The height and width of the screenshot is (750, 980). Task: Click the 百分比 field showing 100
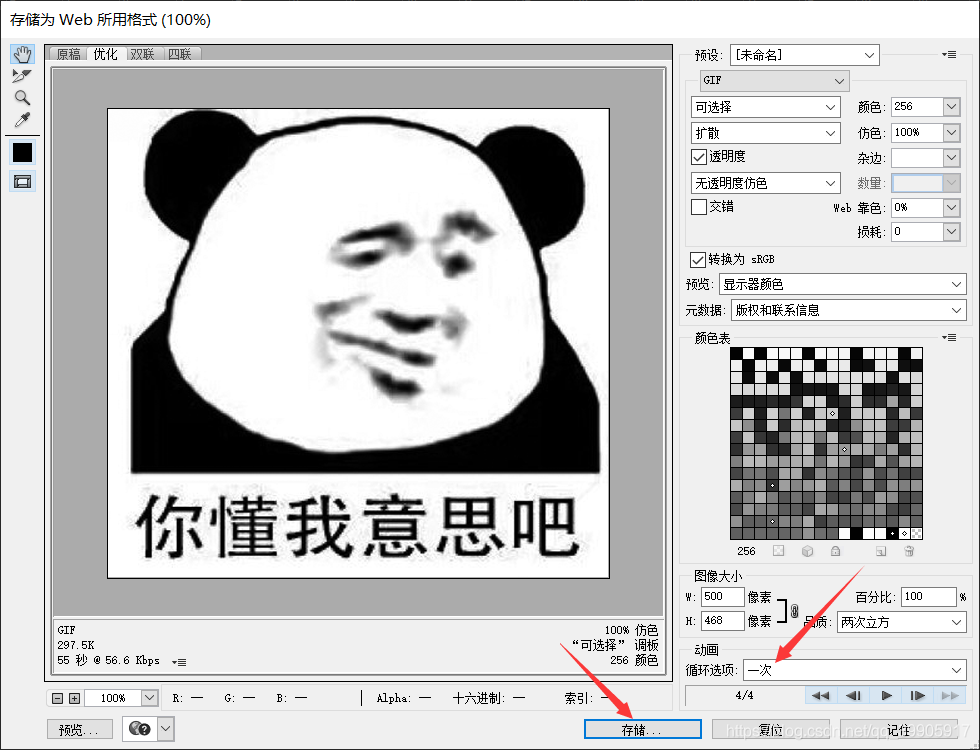pos(929,597)
